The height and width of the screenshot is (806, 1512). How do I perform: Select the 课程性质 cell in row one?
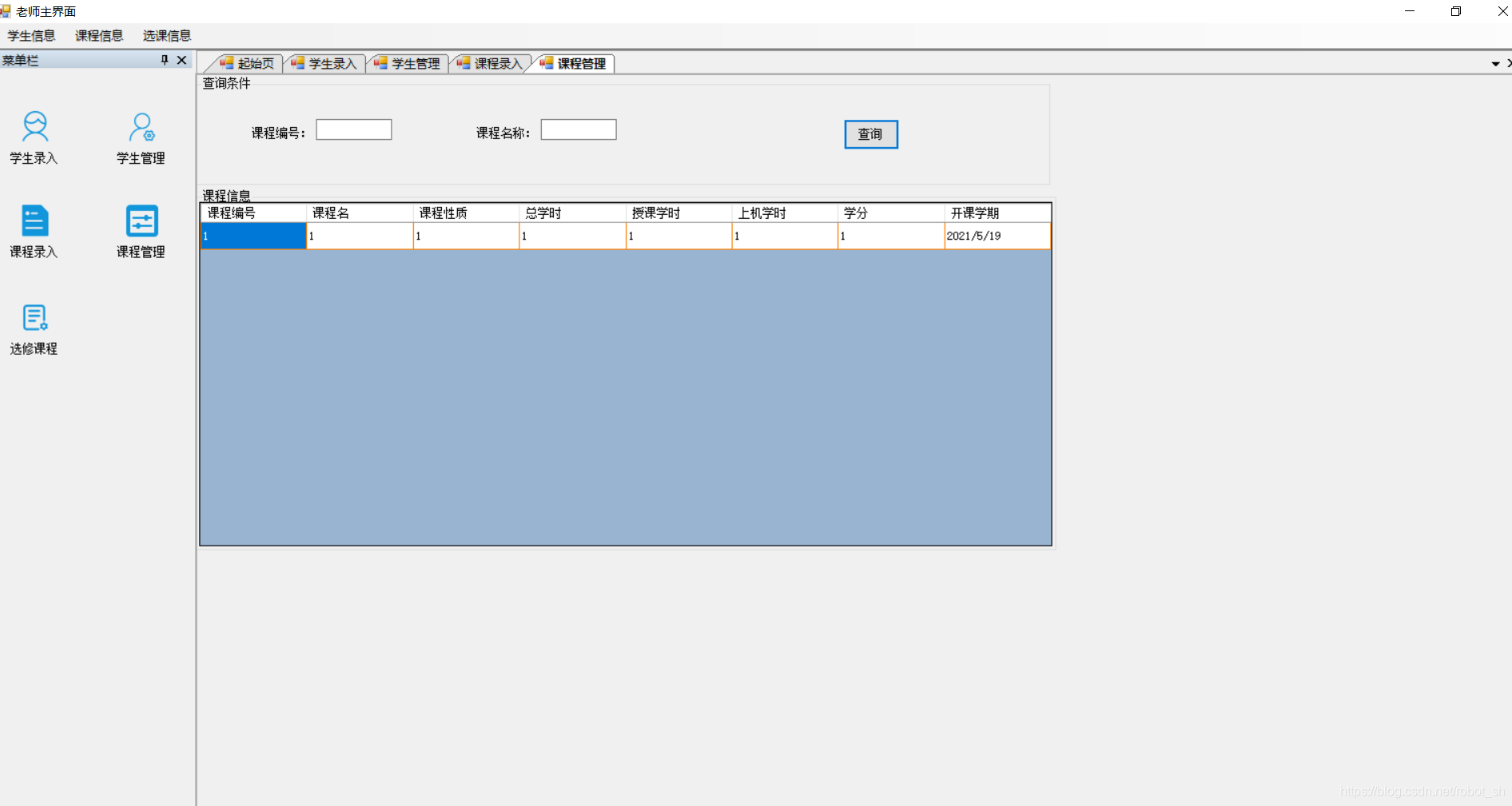click(x=466, y=236)
